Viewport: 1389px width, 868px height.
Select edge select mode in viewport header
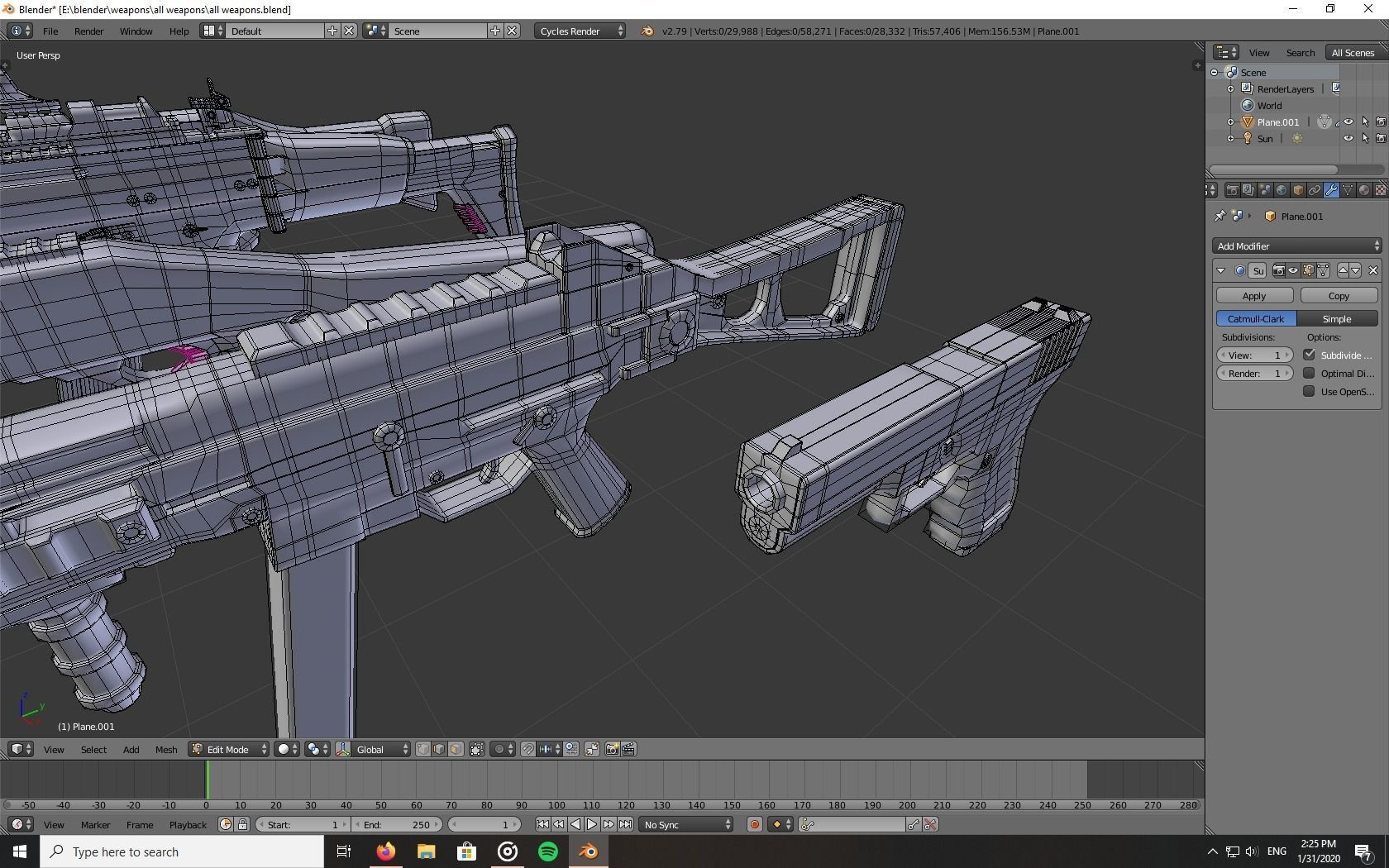tap(439, 749)
